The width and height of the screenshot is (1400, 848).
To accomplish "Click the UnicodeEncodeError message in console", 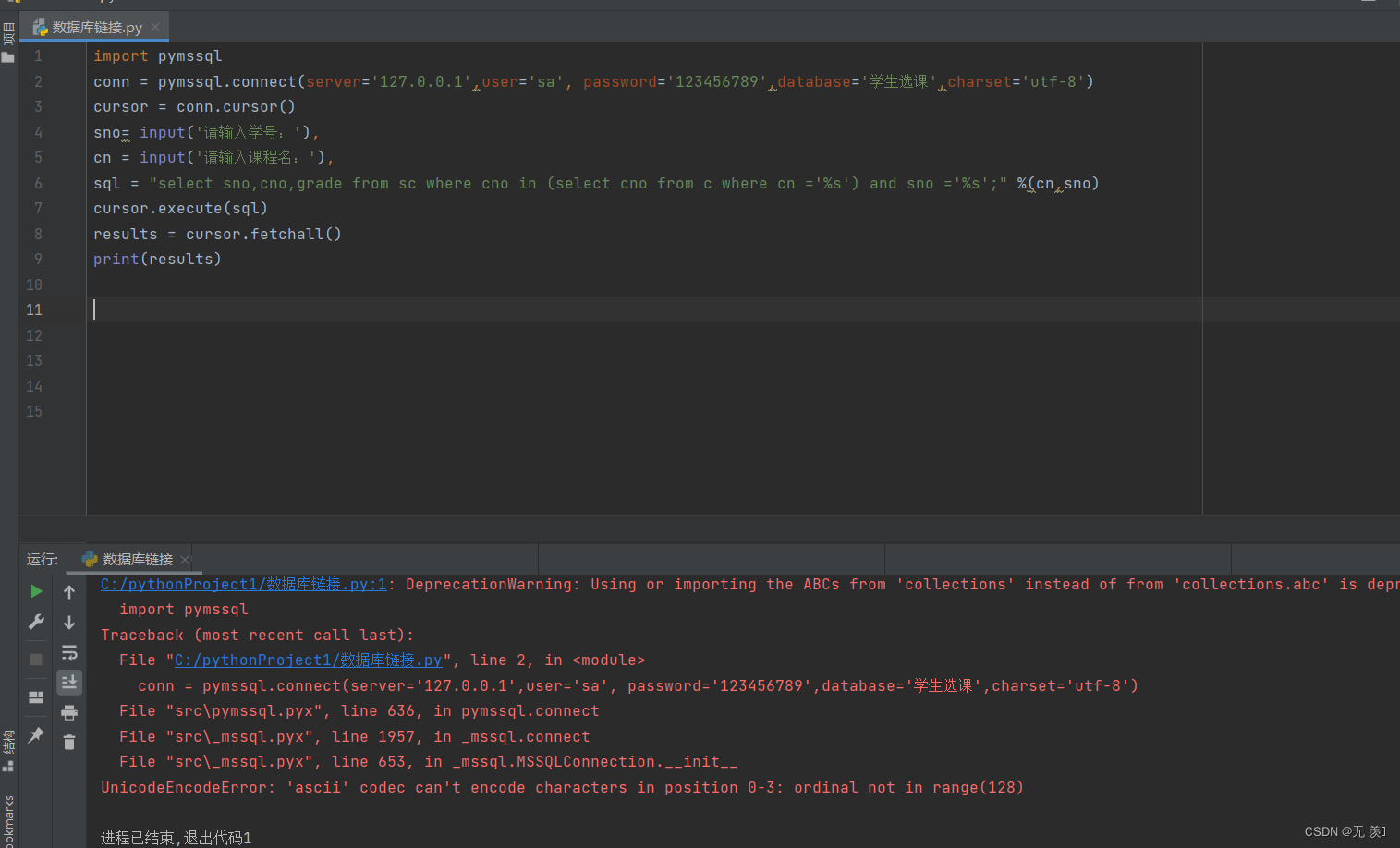I will [x=562, y=787].
